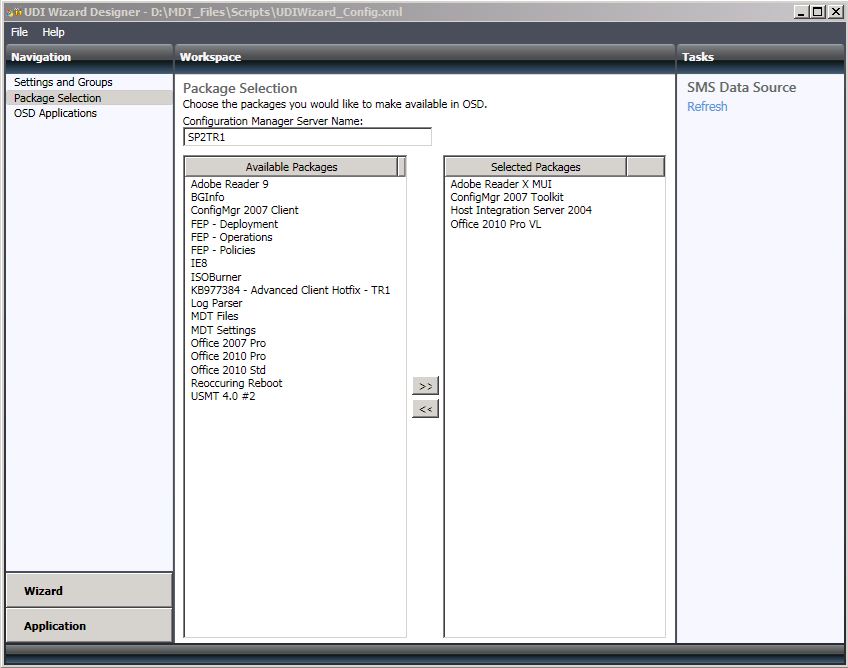Click the Configuration Manager Server Name field

click(x=307, y=137)
